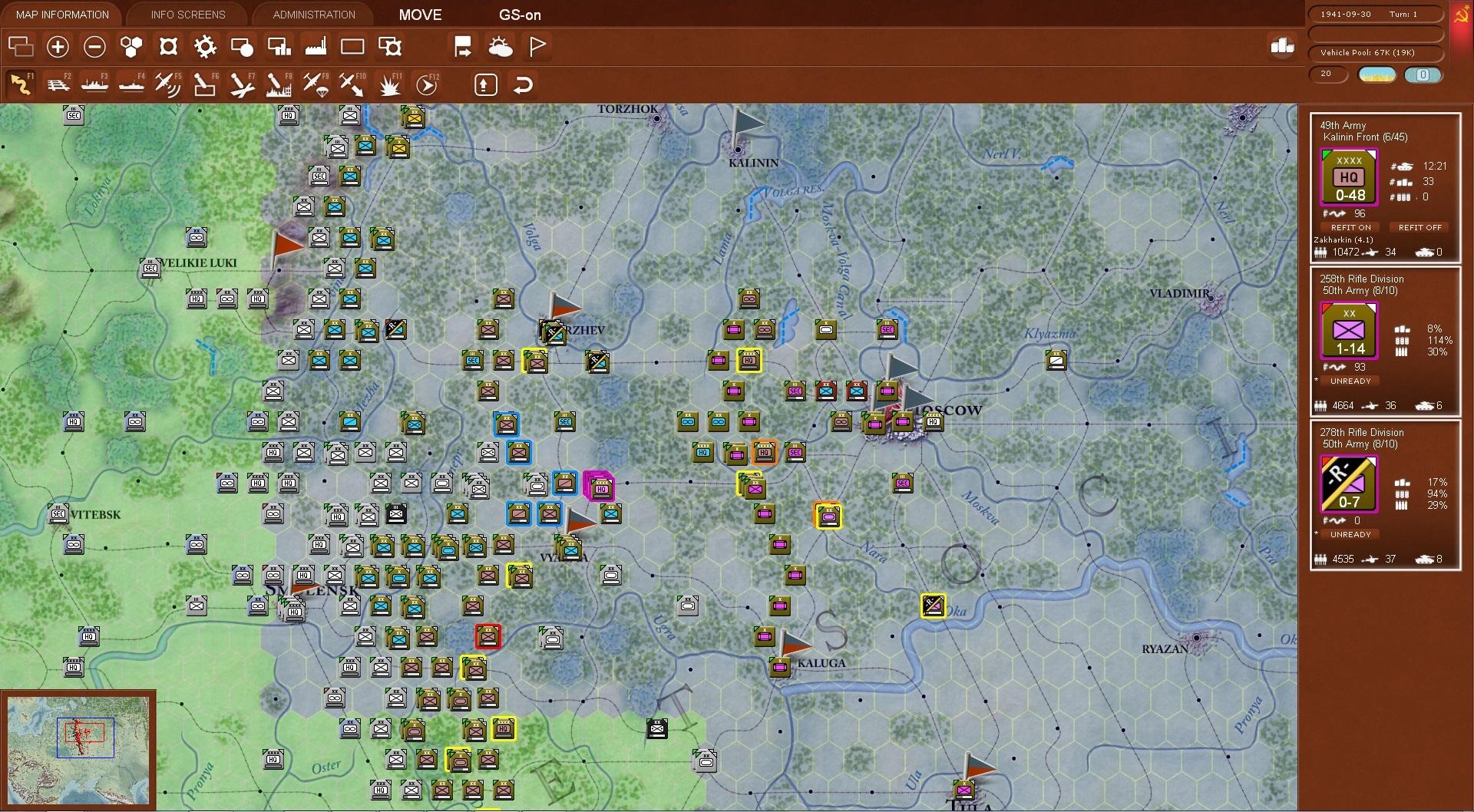The width and height of the screenshot is (1474, 812).
Task: Zoom out using the minus icon
Action: [94, 46]
